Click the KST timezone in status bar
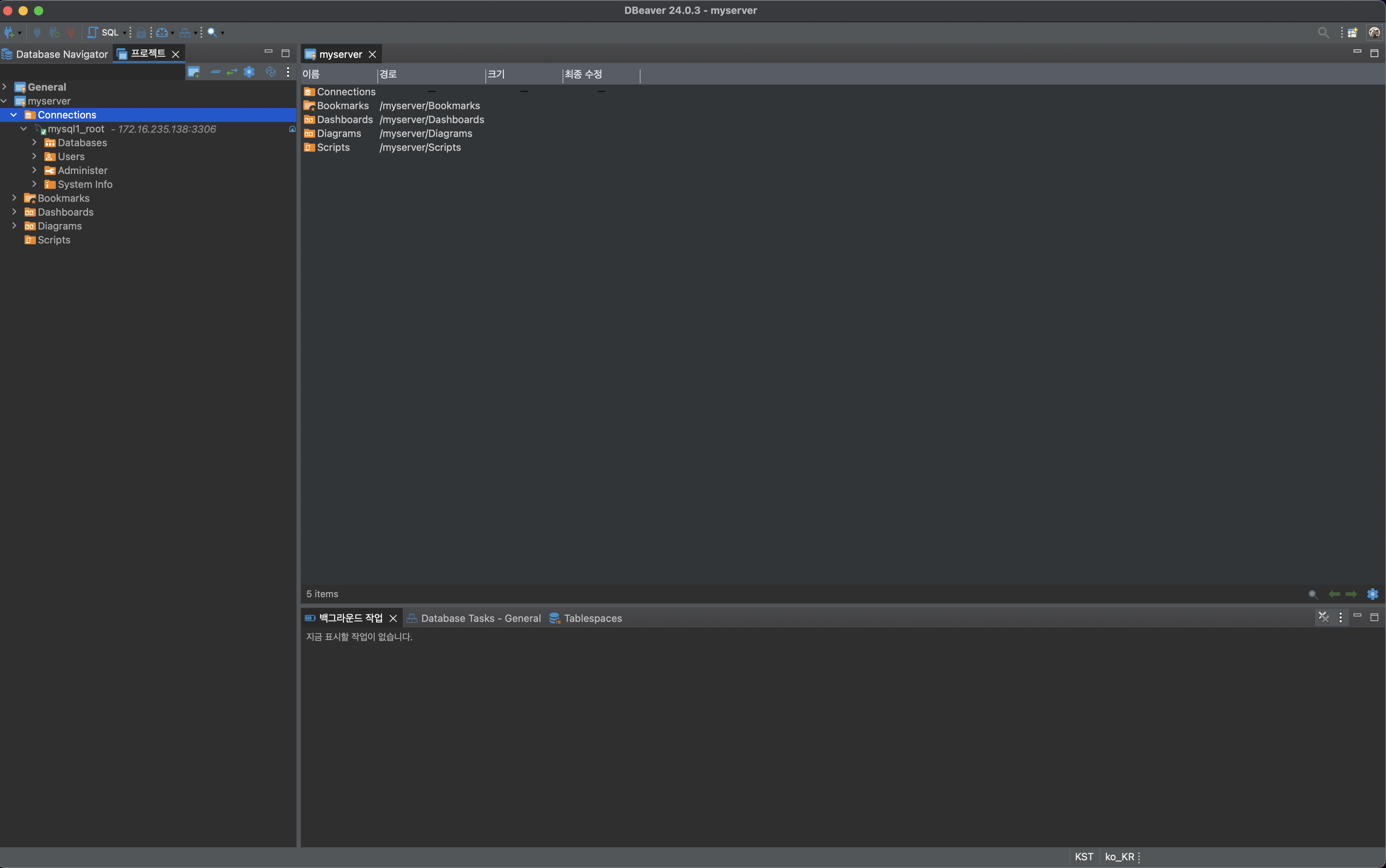The image size is (1386, 868). (x=1083, y=856)
